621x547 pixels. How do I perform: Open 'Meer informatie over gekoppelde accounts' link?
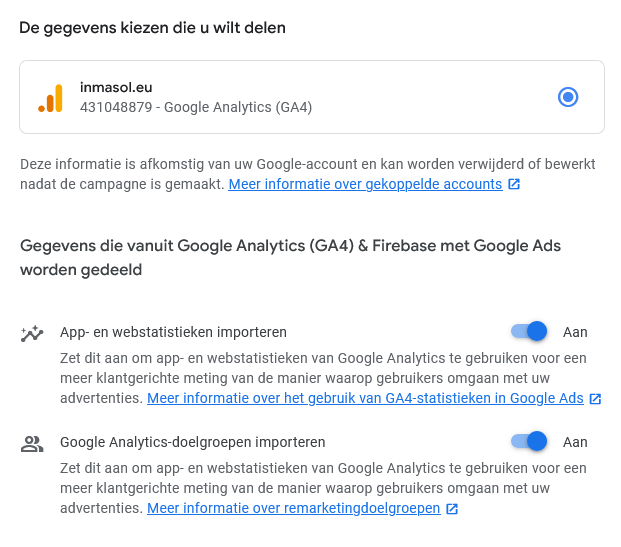(x=365, y=184)
